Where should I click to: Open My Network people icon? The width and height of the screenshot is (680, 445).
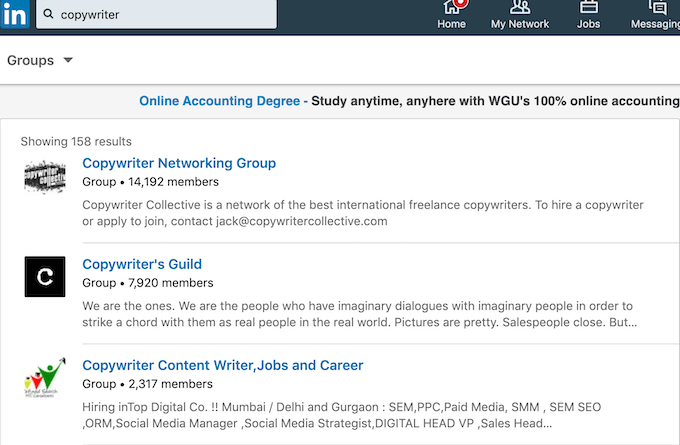click(x=520, y=7)
